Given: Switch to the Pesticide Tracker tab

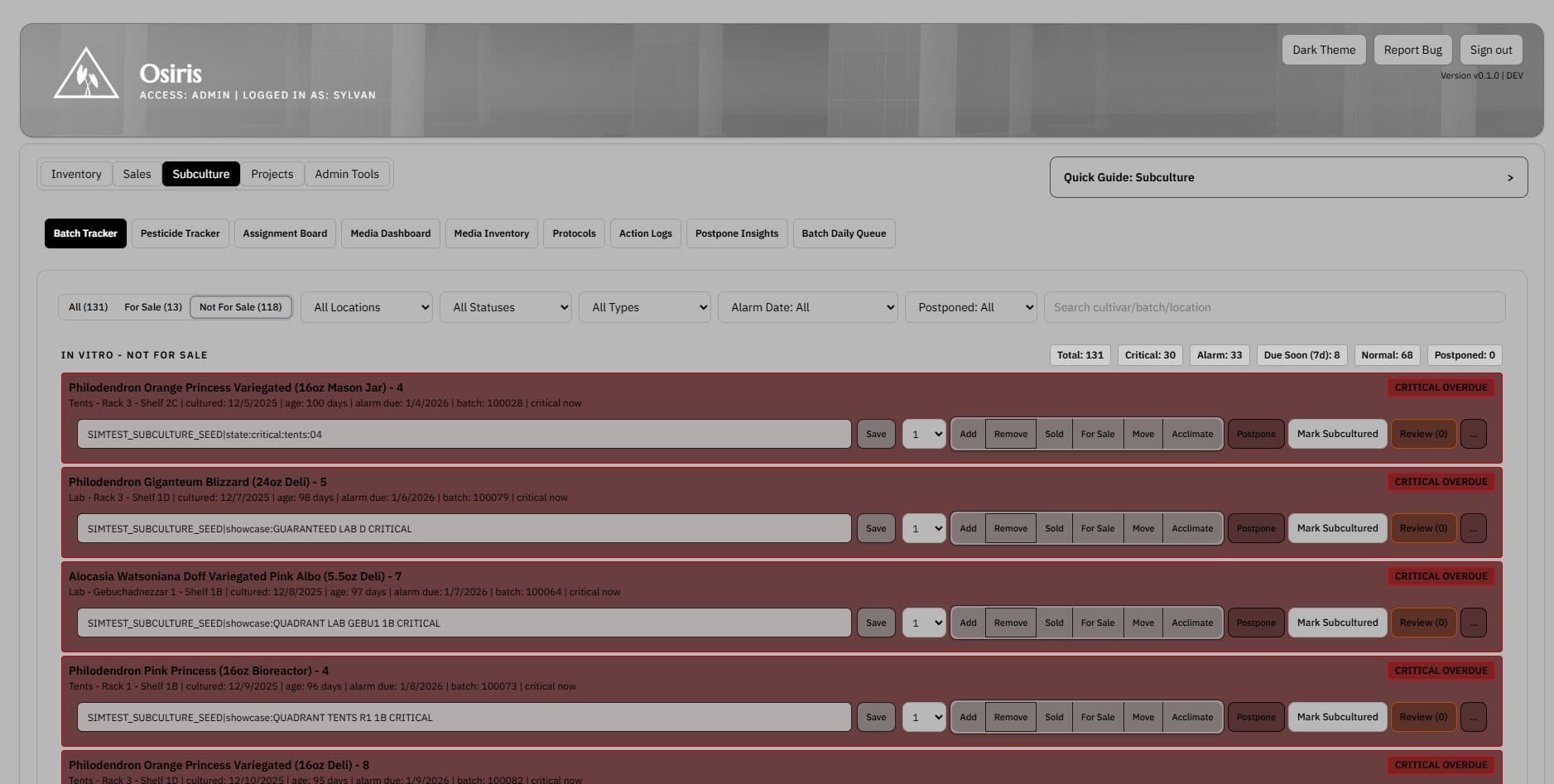Looking at the screenshot, I should [180, 233].
